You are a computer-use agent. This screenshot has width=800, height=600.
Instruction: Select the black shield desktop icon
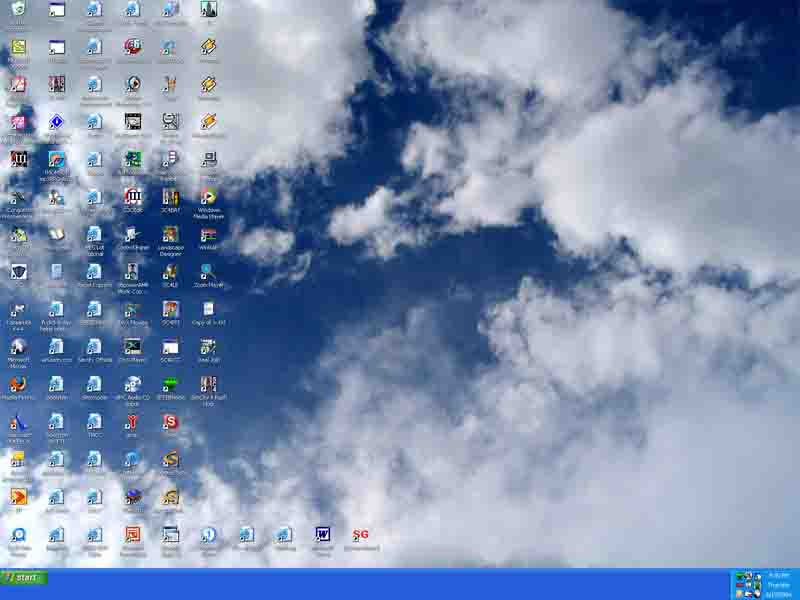tap(18, 272)
